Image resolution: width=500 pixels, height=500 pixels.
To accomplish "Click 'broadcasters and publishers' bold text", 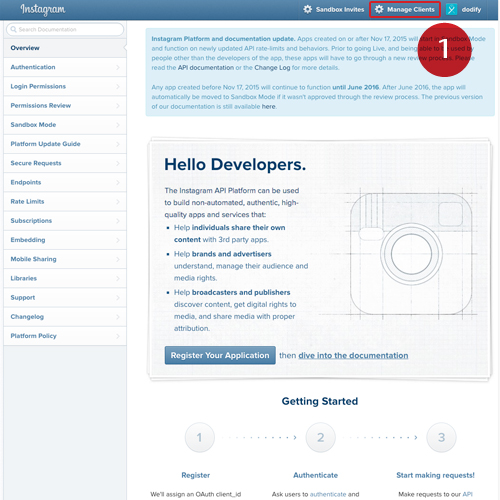I will [241, 292].
